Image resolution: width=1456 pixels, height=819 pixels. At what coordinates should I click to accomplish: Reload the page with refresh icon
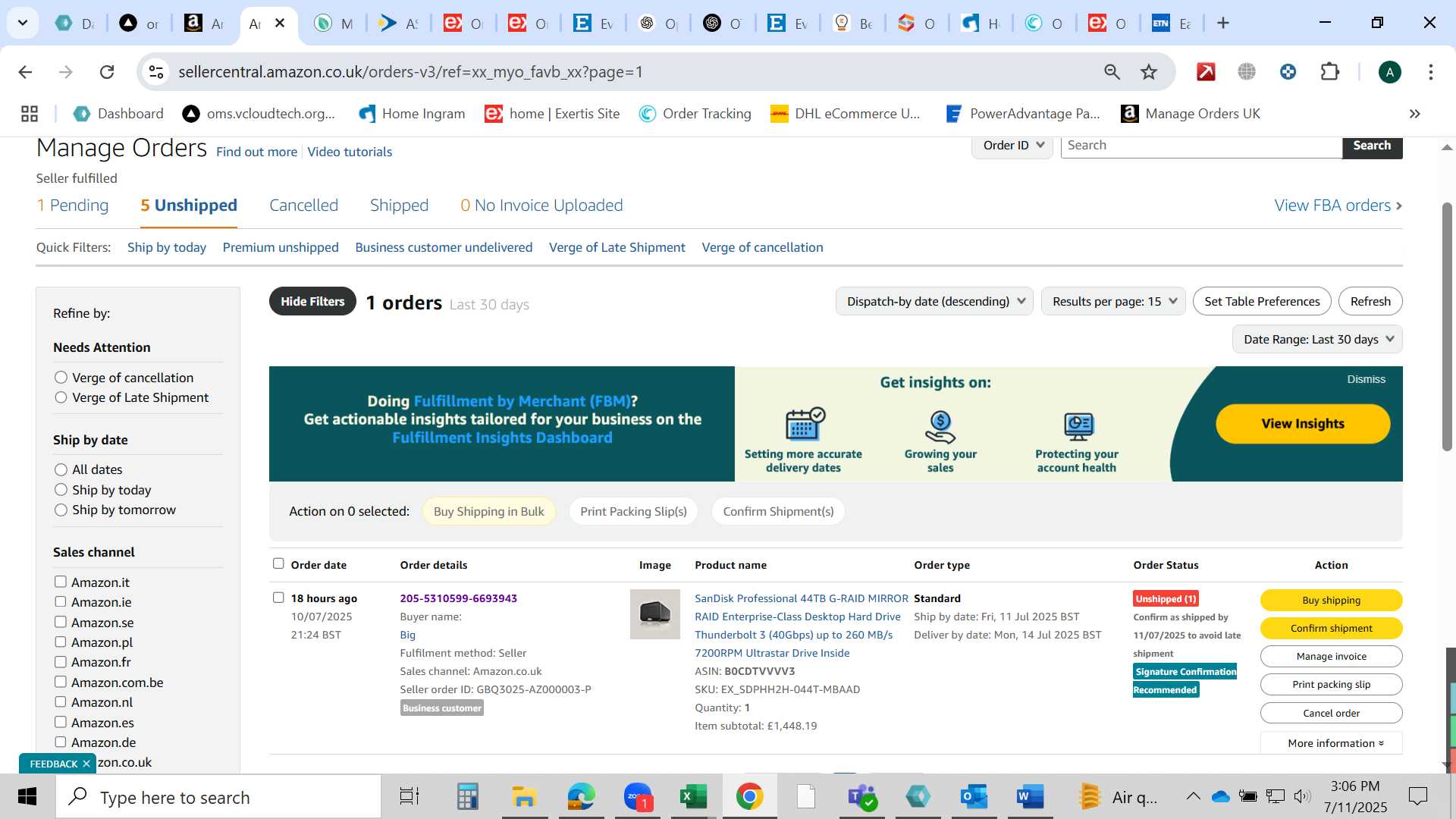[107, 72]
